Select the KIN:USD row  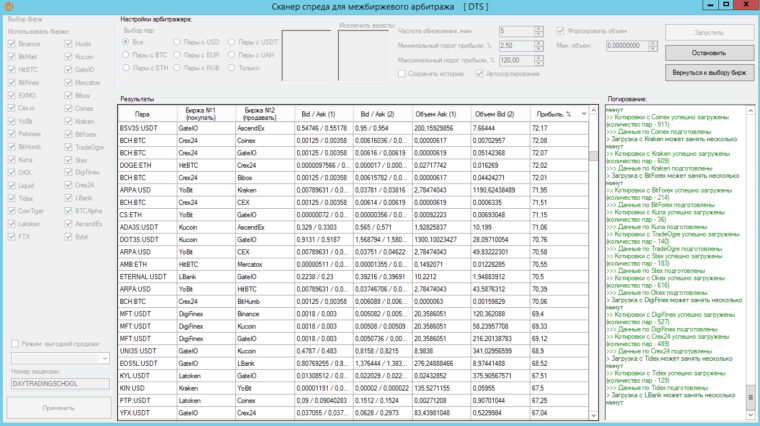353,388
